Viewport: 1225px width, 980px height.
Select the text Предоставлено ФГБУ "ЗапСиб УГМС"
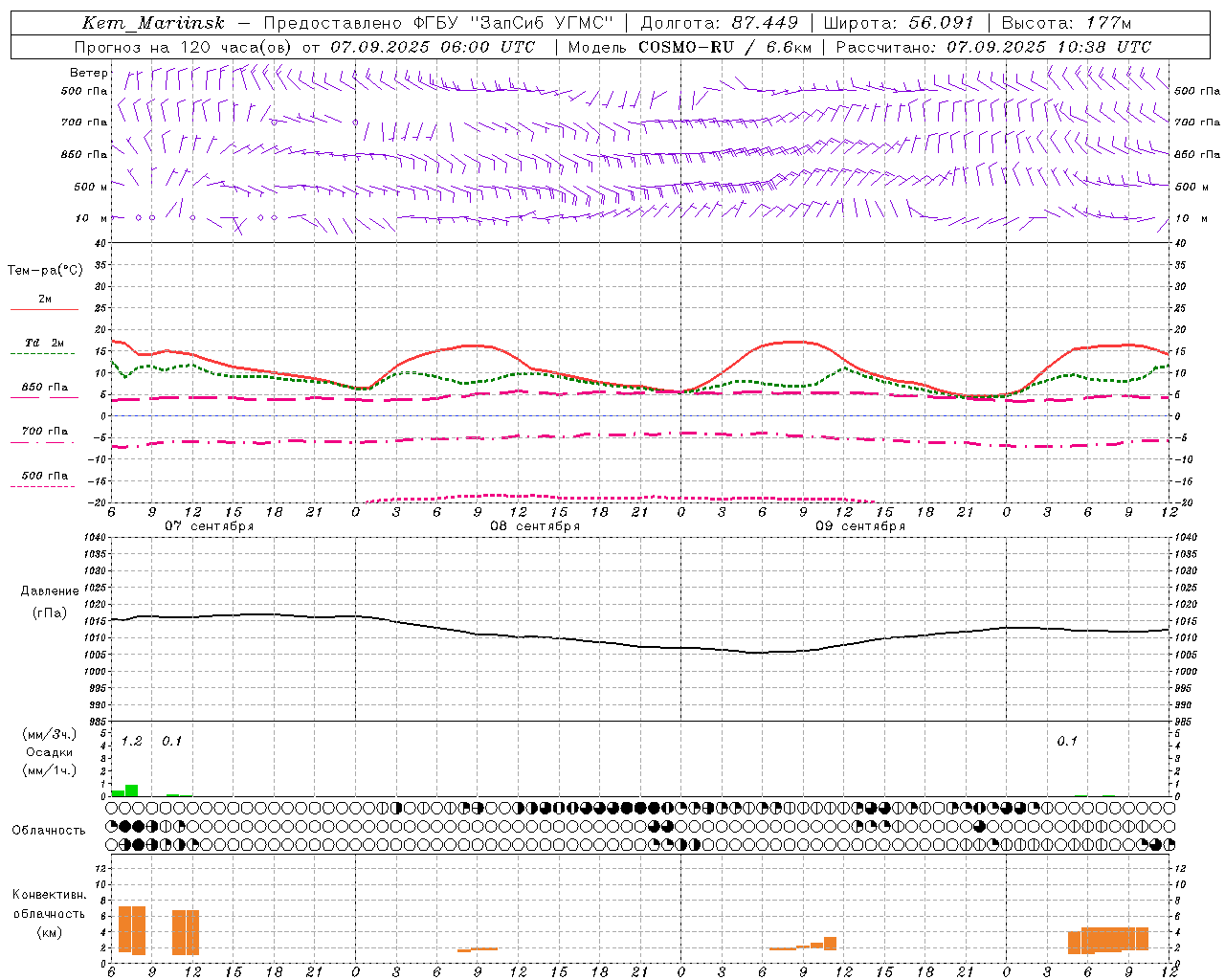437,23
